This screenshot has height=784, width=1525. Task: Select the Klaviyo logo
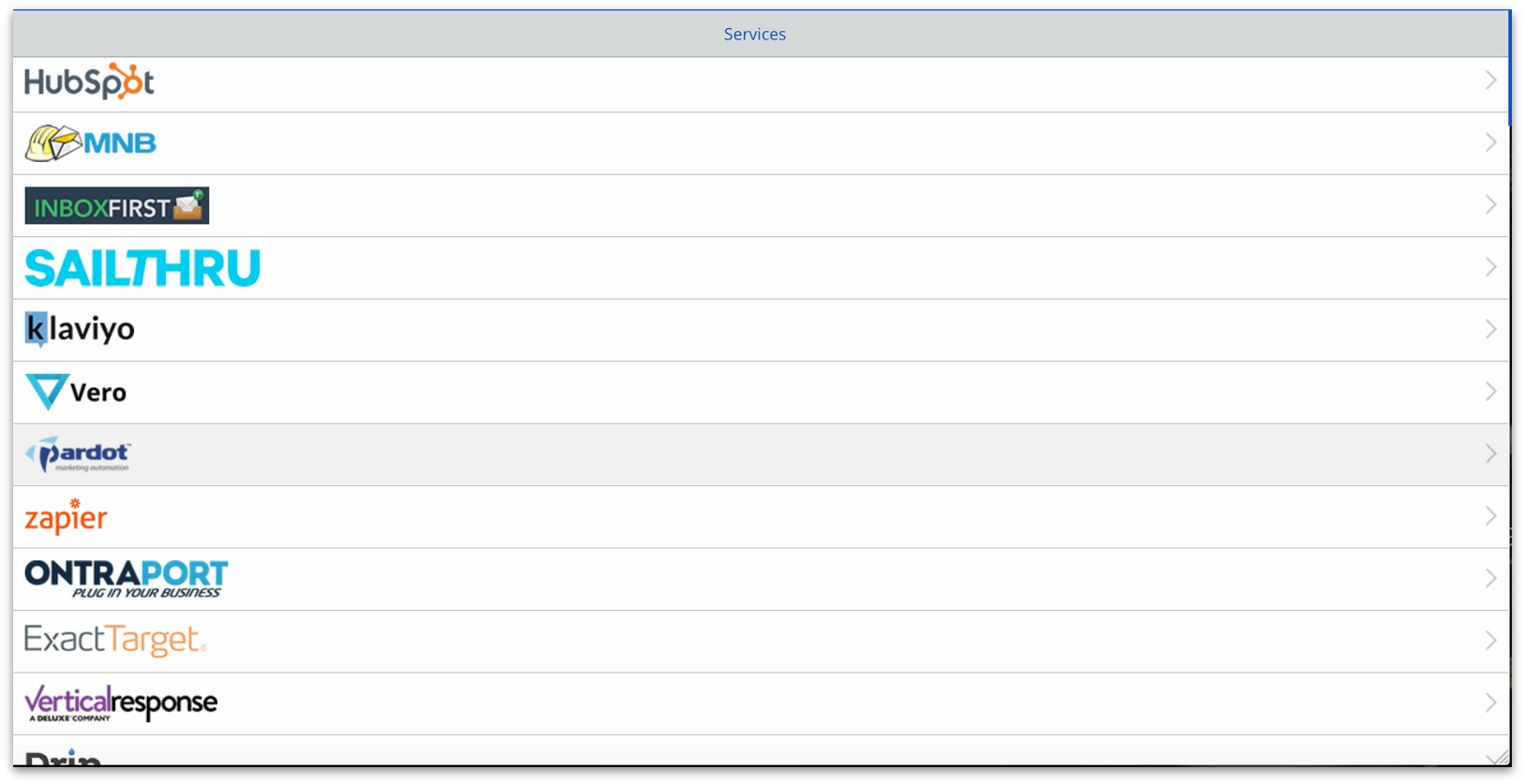[x=80, y=330]
